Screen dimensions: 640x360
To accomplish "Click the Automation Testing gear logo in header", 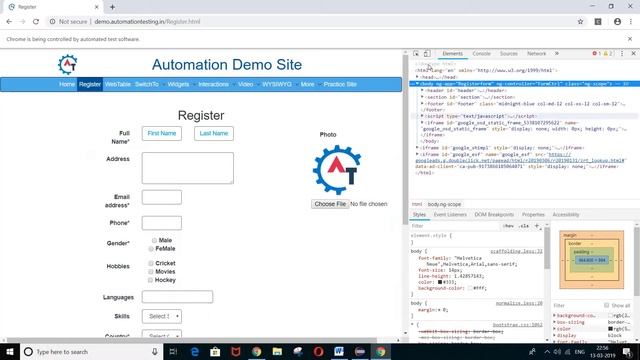I will (x=67, y=64).
